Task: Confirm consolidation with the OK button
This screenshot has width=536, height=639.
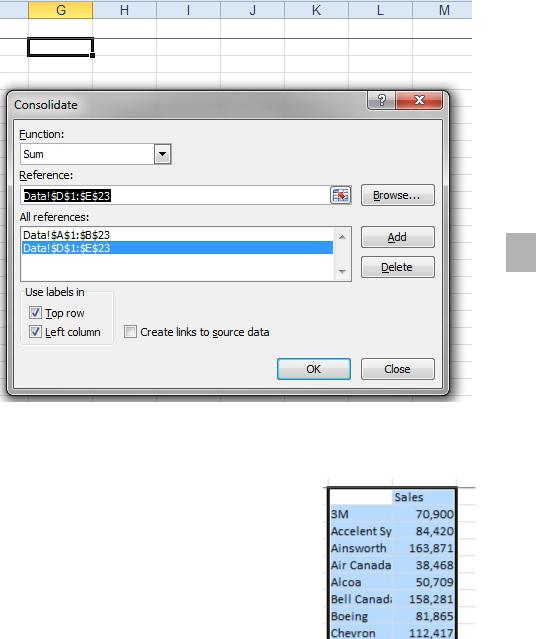Action: [313, 369]
